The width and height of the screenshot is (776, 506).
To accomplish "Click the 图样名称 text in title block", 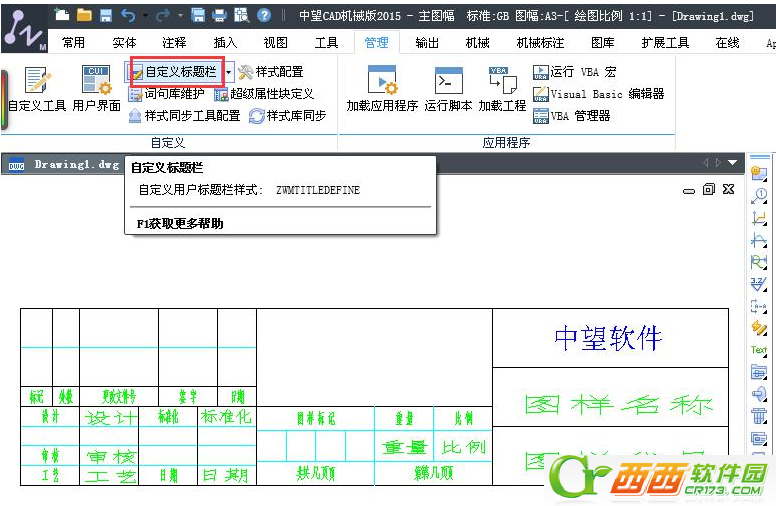I will 619,405.
